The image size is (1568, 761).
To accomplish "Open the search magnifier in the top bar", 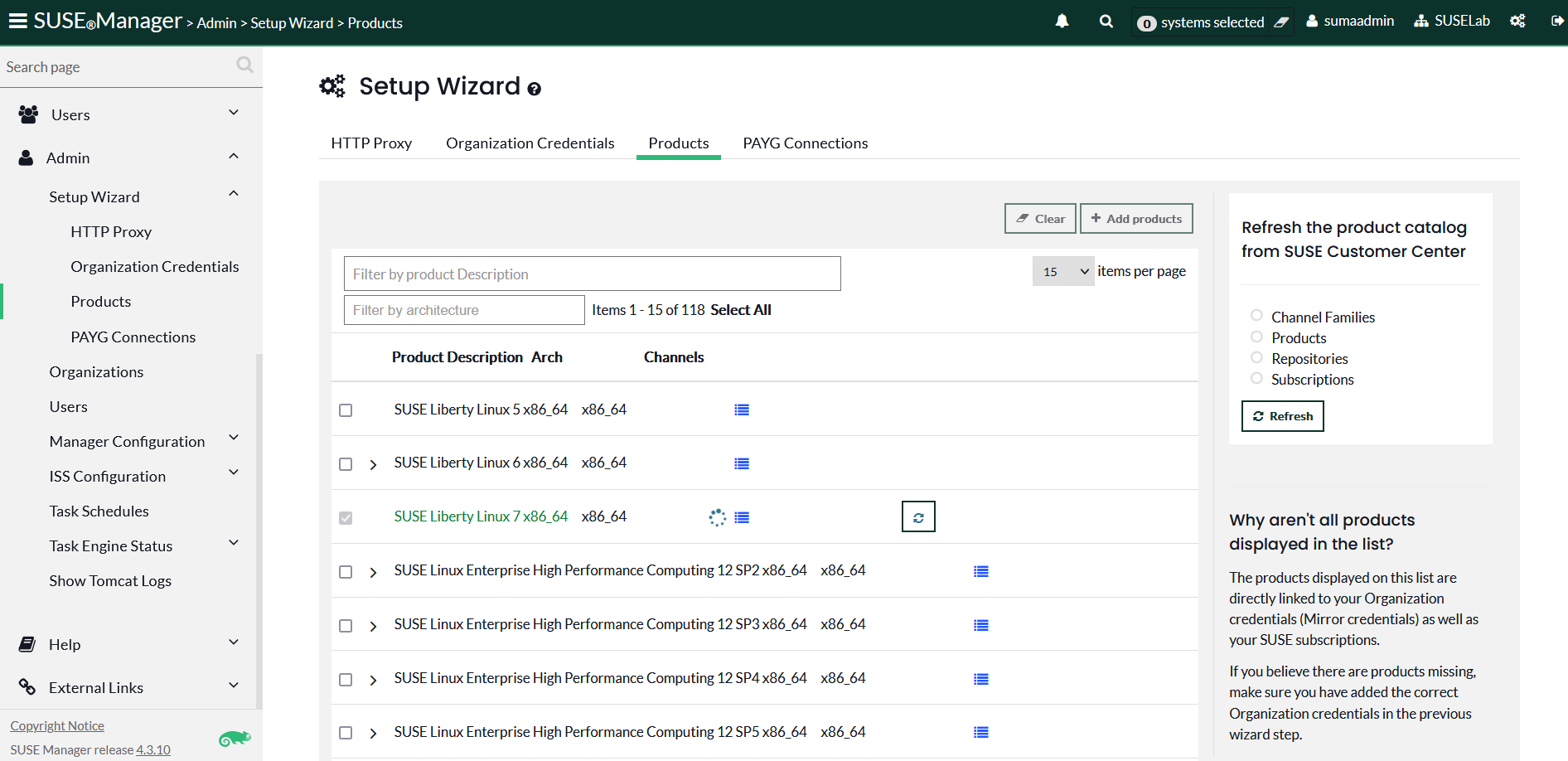I will [x=1106, y=22].
